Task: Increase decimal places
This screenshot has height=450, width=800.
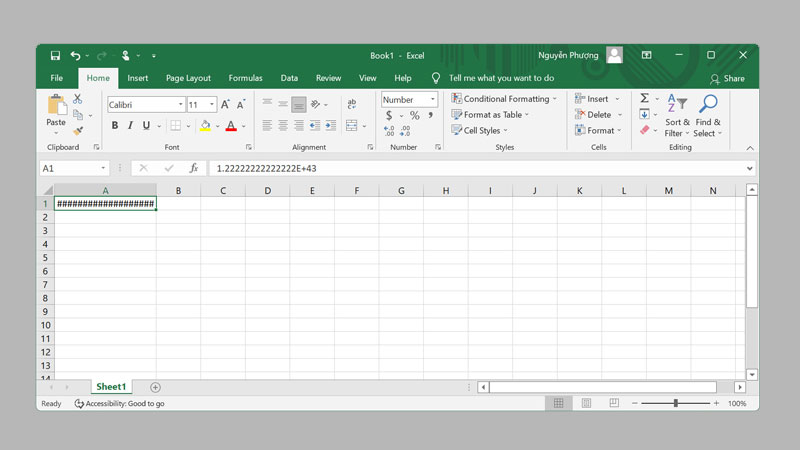Action: pos(389,131)
